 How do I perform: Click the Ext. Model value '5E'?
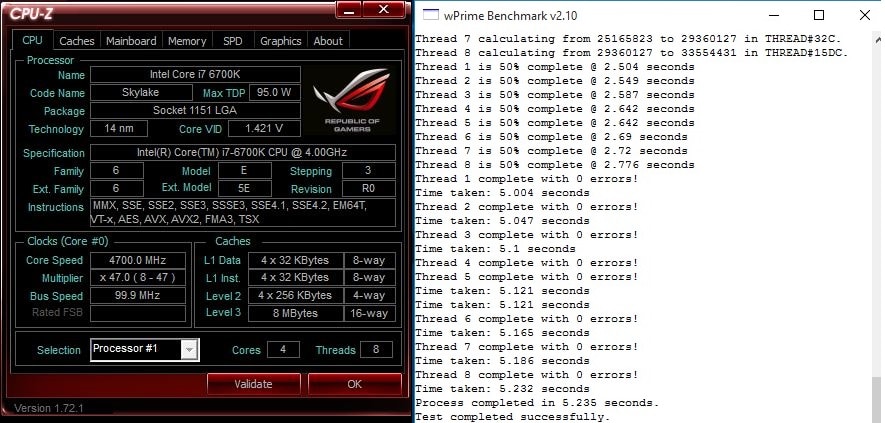245,189
